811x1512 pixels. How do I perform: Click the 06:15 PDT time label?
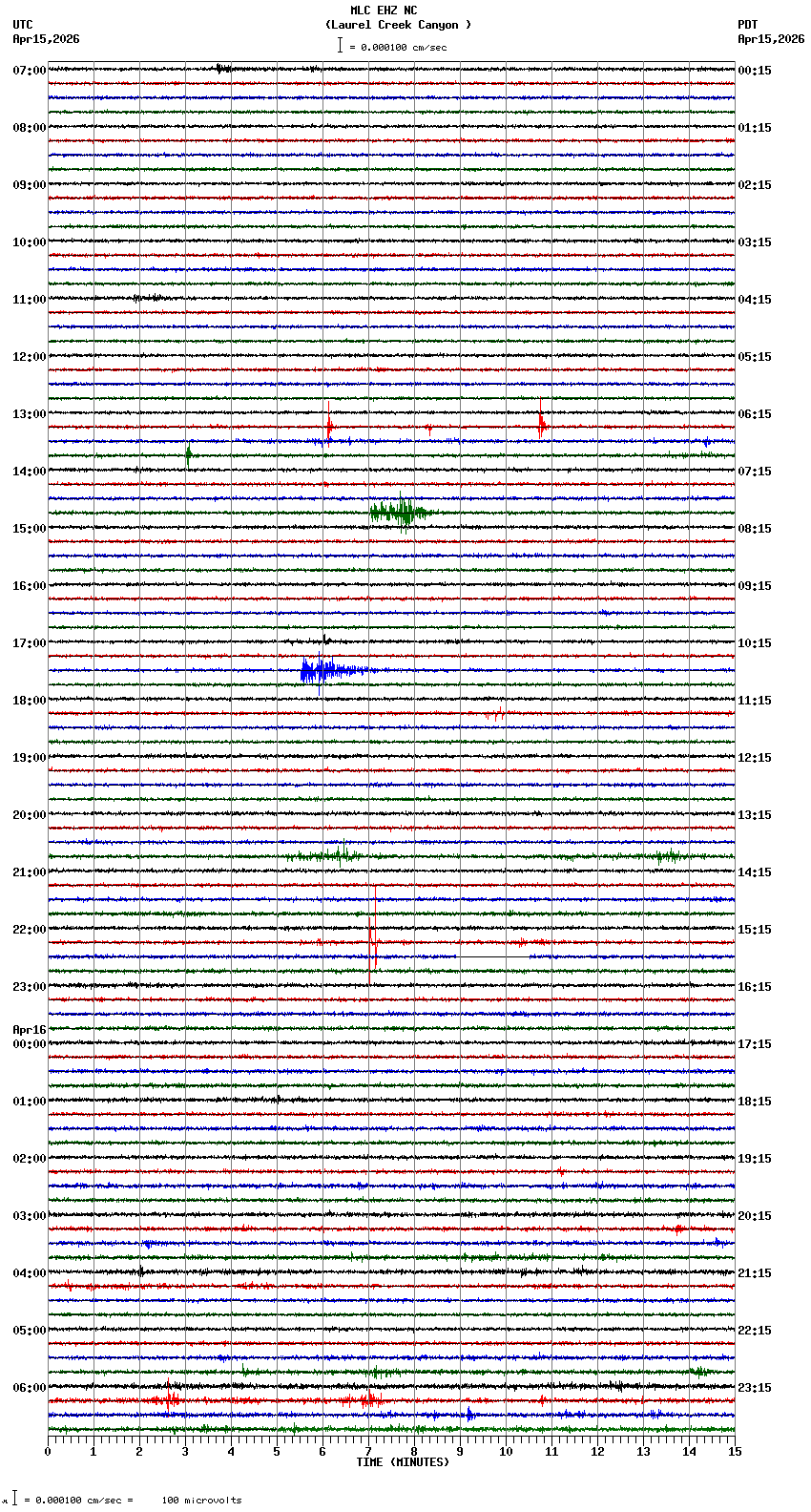[x=755, y=414]
